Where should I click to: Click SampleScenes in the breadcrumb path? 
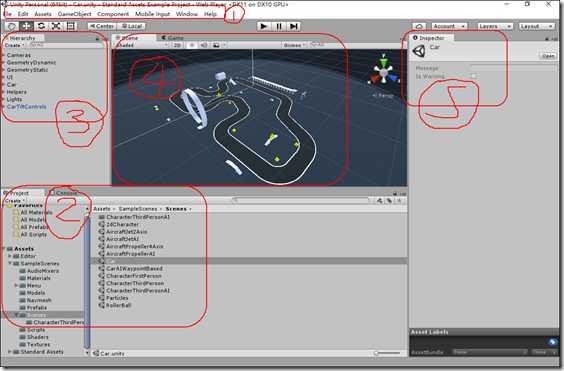click(x=138, y=209)
